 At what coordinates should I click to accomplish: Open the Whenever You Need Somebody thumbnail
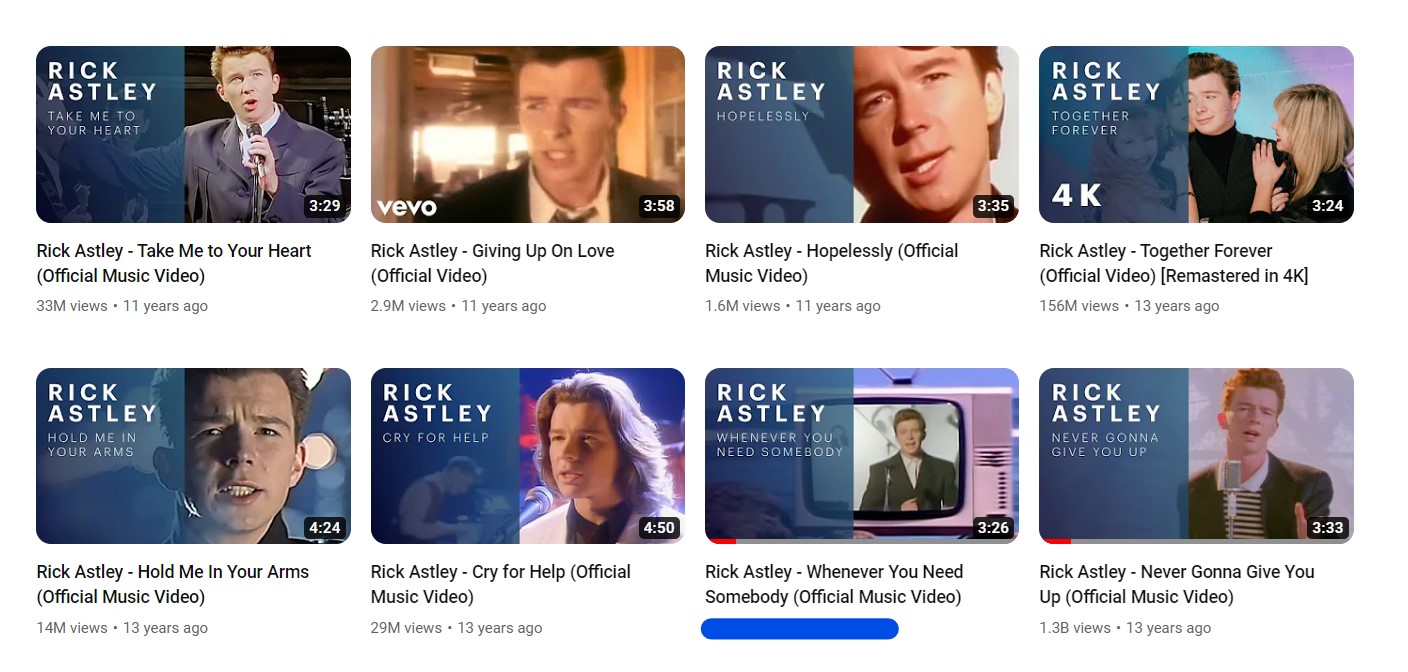point(862,456)
